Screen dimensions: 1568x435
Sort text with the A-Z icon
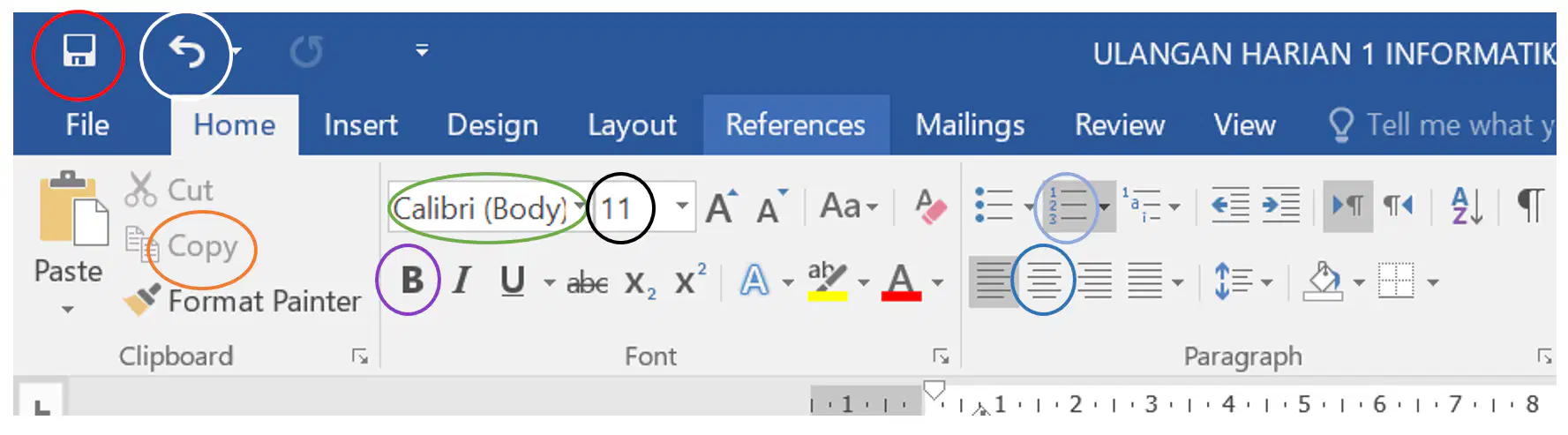1467,206
